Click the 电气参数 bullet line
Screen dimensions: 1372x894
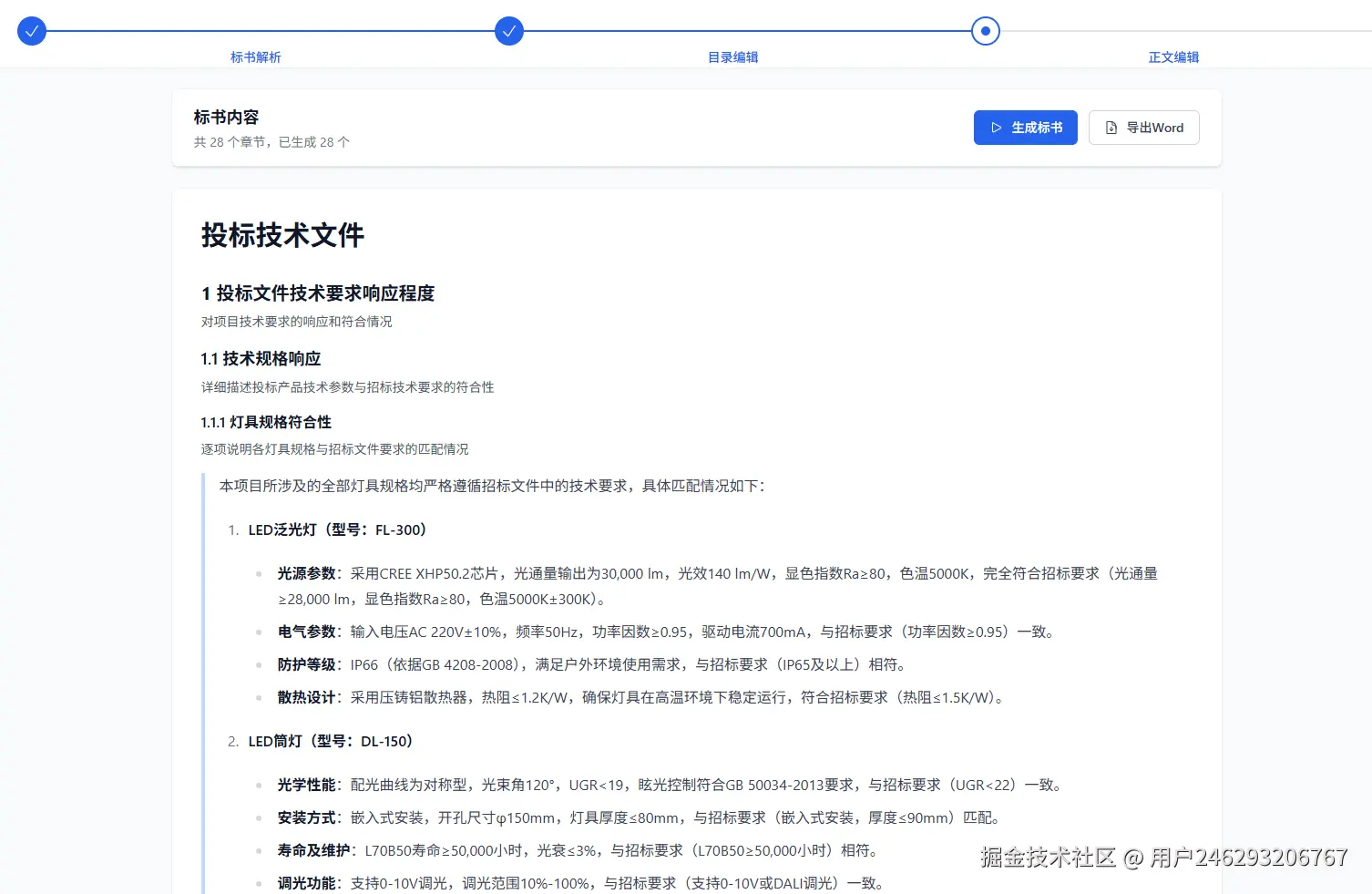point(666,632)
